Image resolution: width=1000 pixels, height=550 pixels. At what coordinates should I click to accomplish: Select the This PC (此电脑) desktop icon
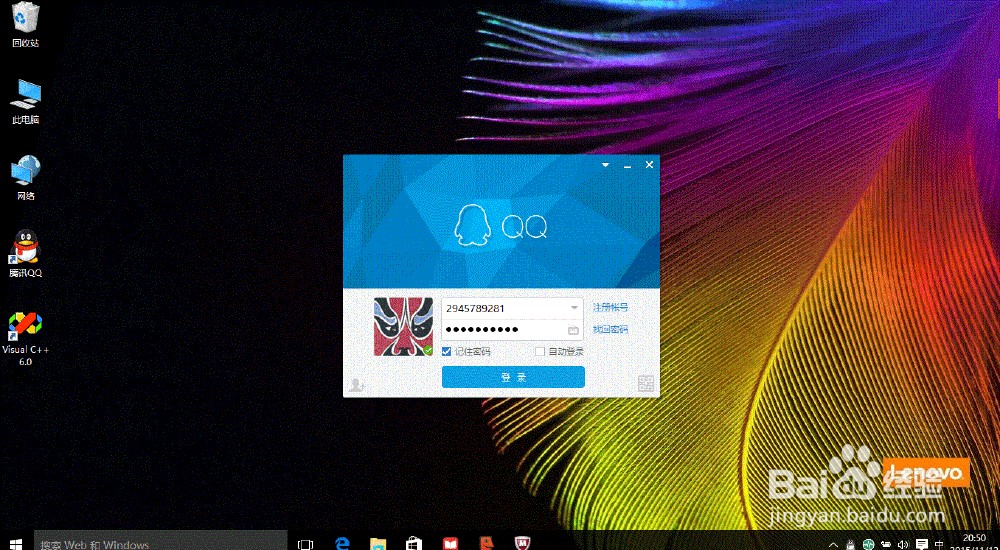[26, 102]
